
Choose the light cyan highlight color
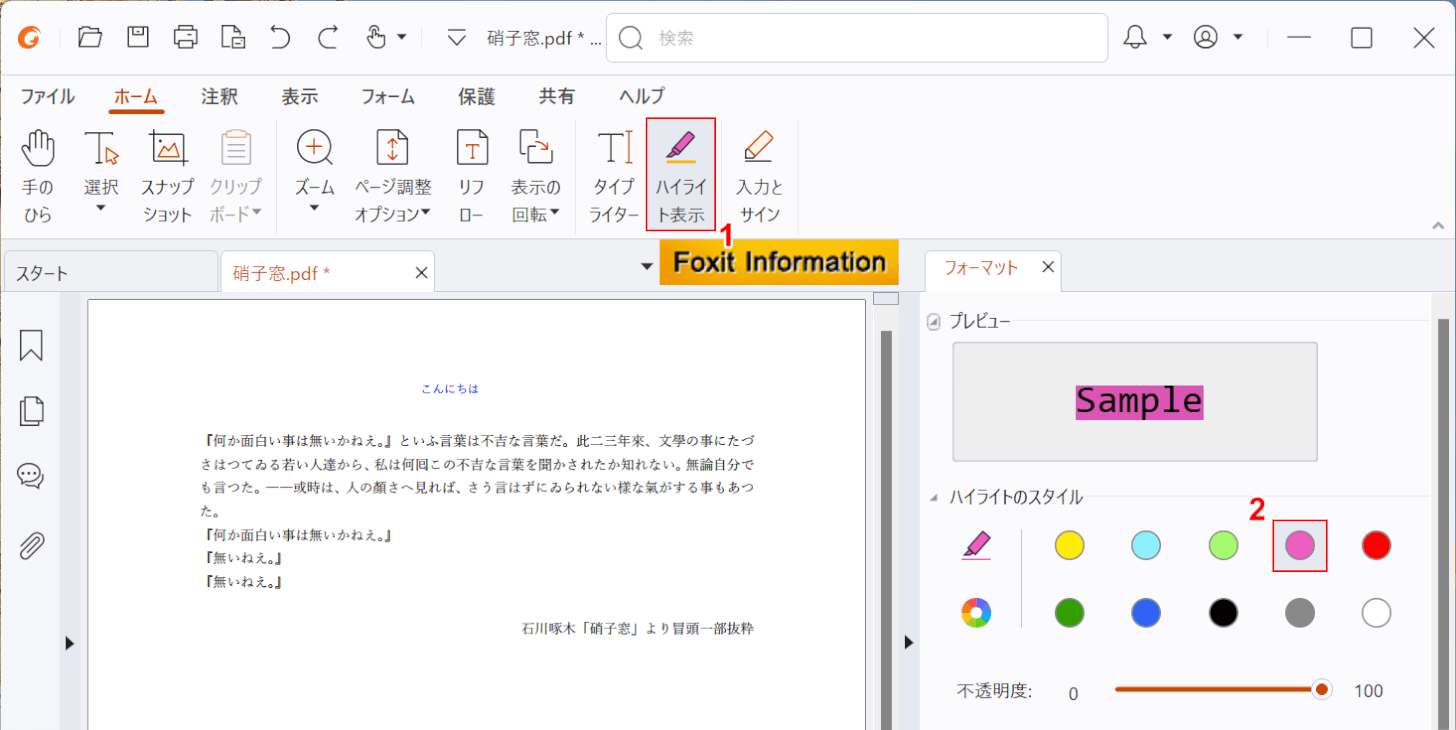point(1146,545)
